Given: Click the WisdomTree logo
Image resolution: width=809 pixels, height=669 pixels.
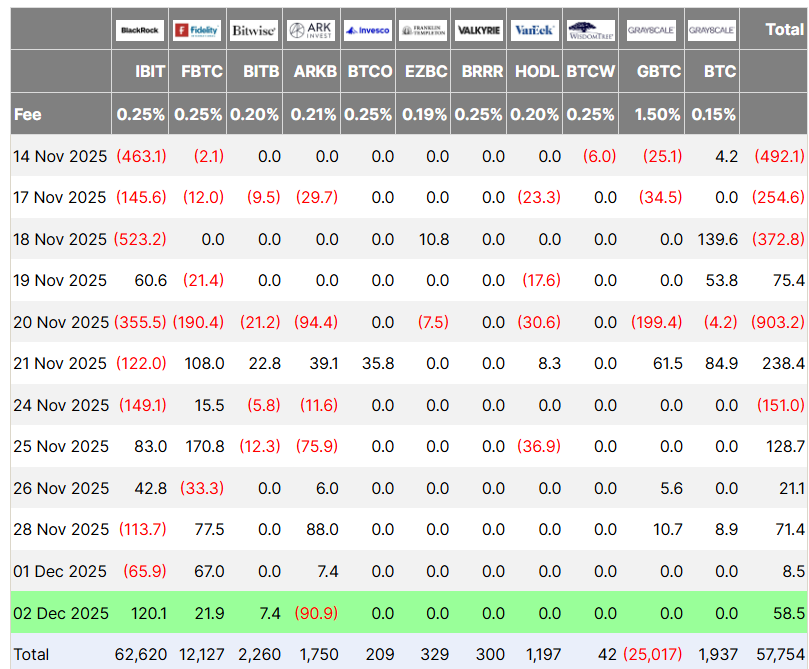Looking at the screenshot, I should (591, 30).
